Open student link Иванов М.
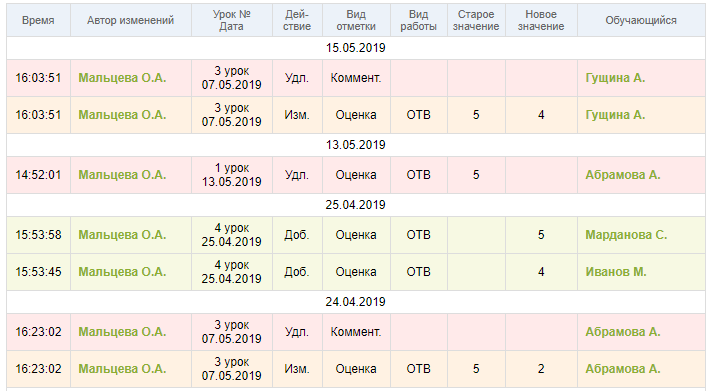The image size is (712, 391). pyautogui.click(x=616, y=272)
